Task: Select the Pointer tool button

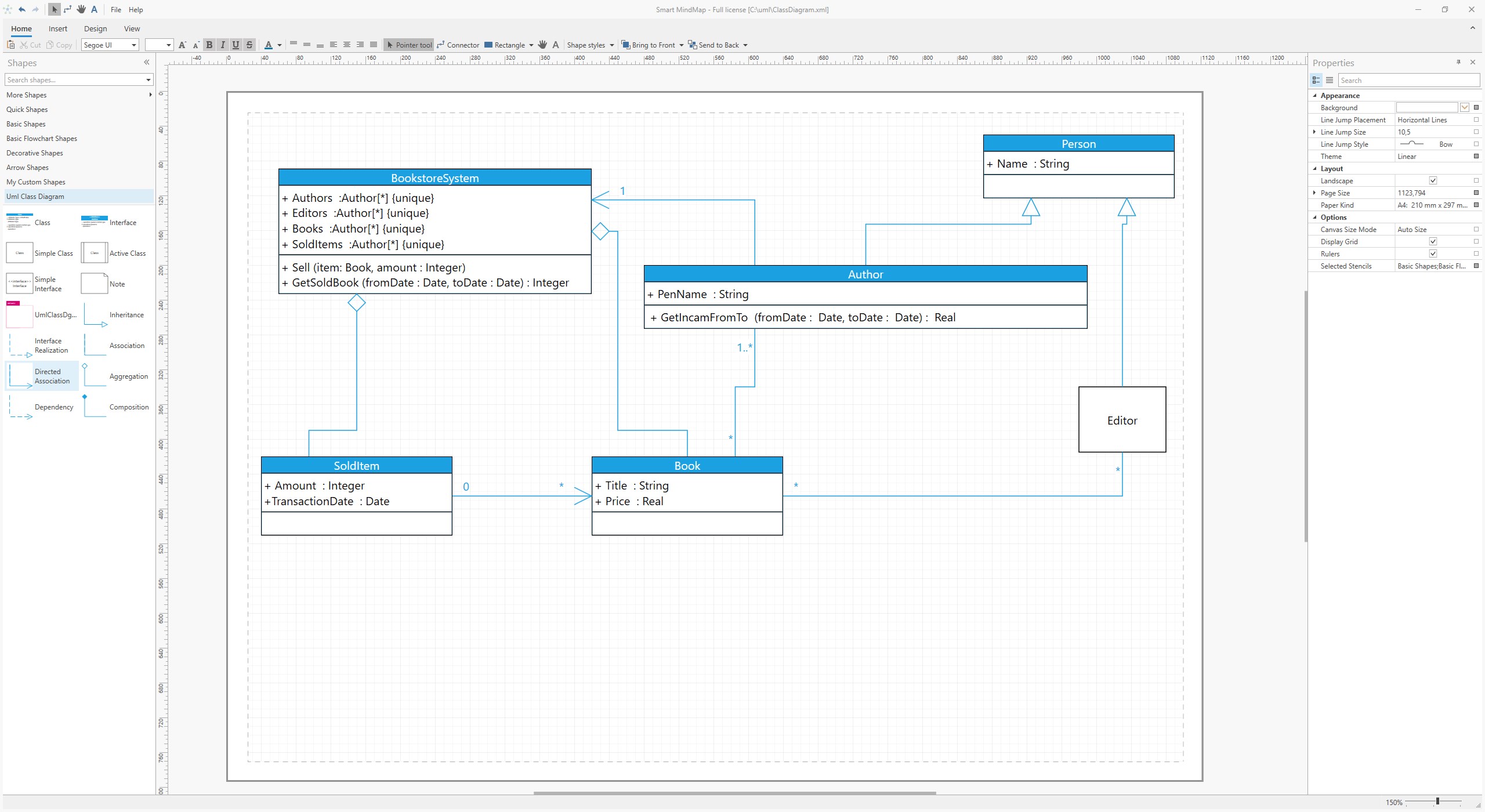Action: [409, 45]
